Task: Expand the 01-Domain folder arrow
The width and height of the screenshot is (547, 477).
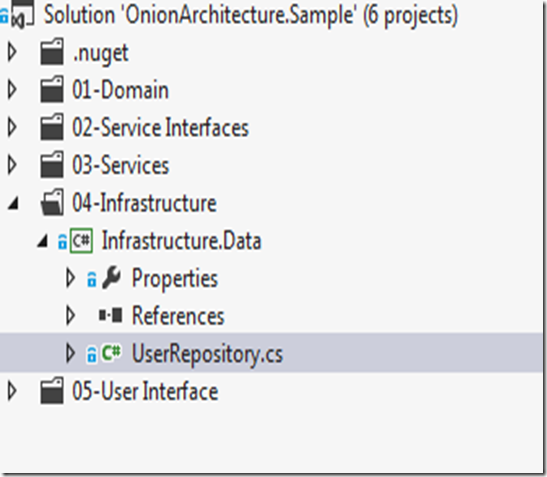Action: click(x=12, y=90)
